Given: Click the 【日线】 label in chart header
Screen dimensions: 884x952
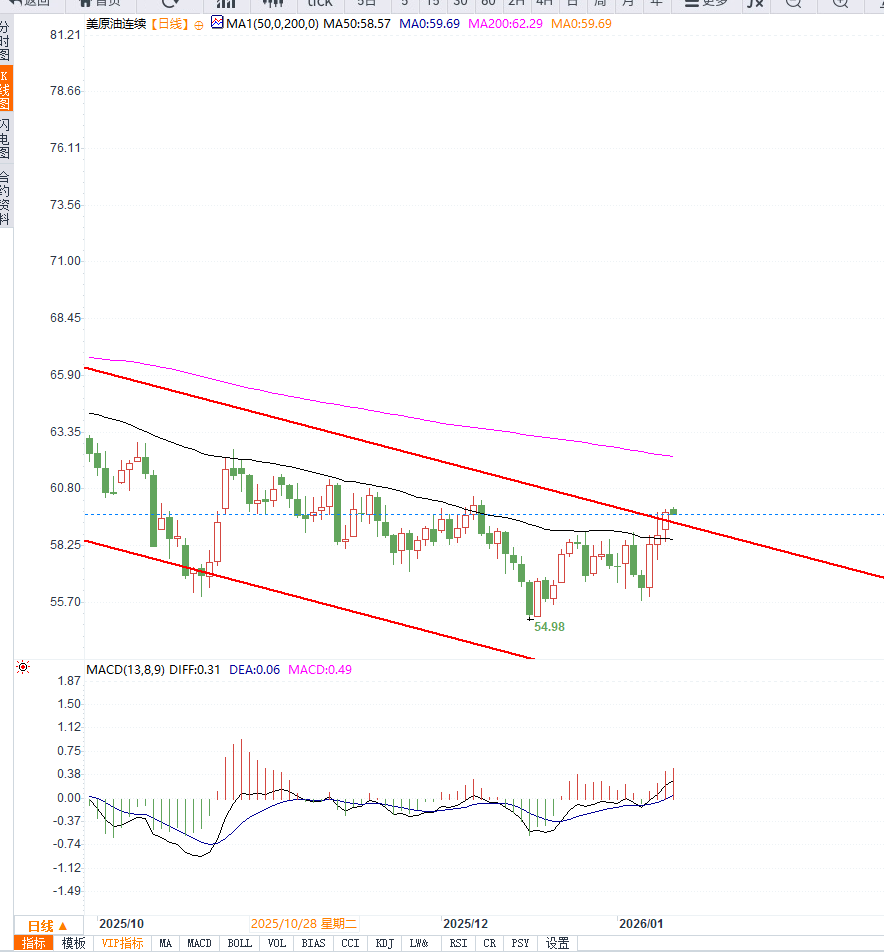Looking at the screenshot, I should [x=169, y=24].
